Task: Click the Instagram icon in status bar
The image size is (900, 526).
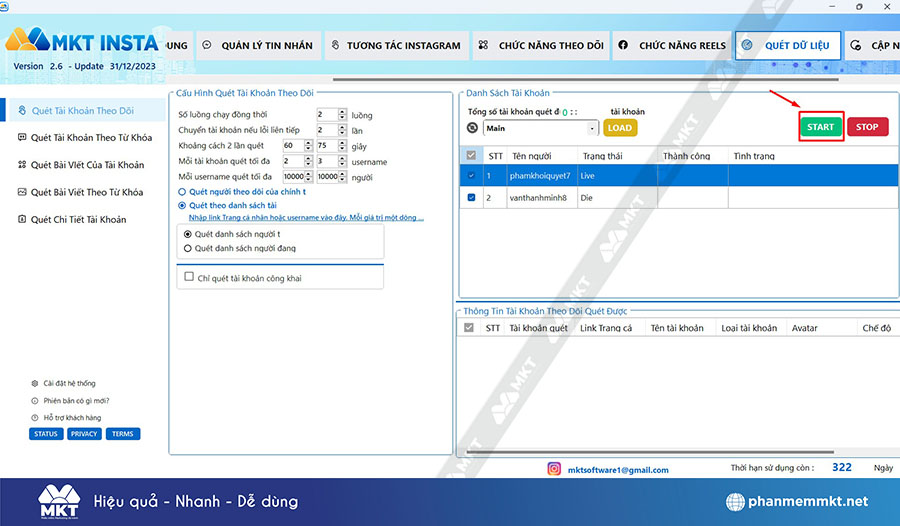Action: [554, 469]
